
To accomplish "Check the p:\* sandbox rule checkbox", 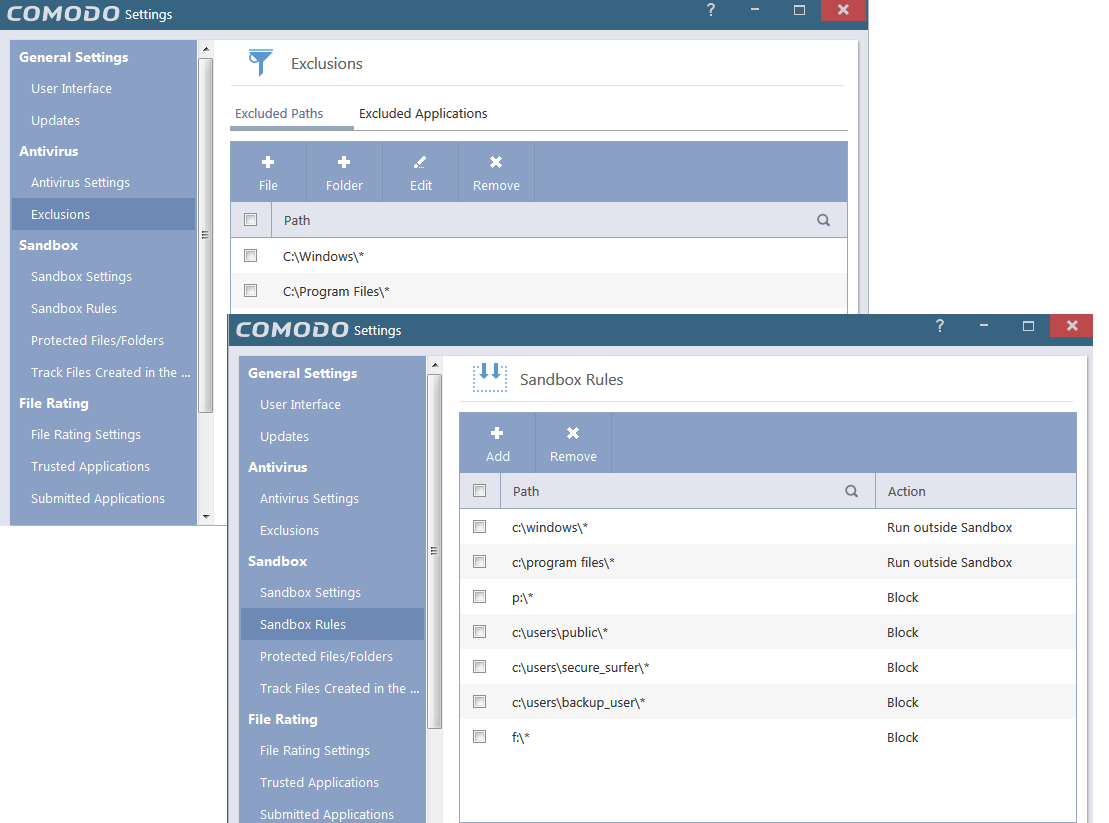I will tap(480, 597).
